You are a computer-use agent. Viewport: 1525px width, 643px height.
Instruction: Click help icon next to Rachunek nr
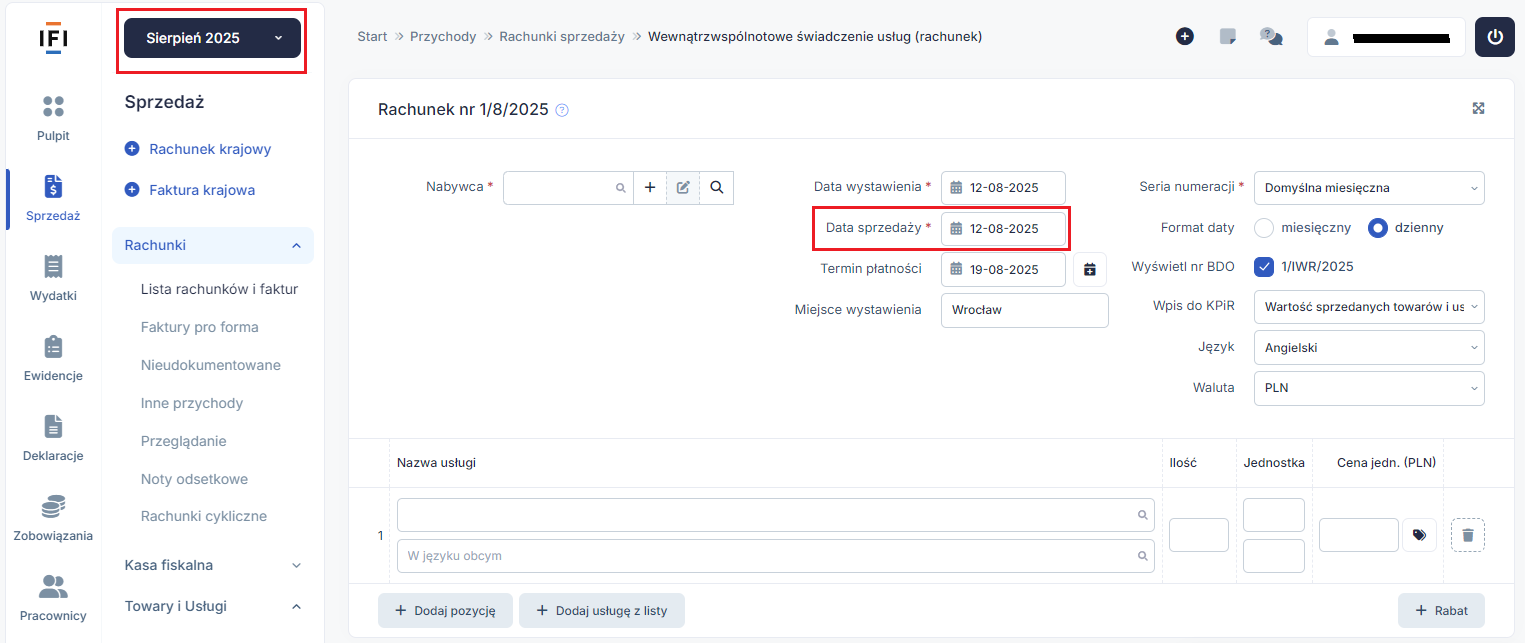(562, 110)
